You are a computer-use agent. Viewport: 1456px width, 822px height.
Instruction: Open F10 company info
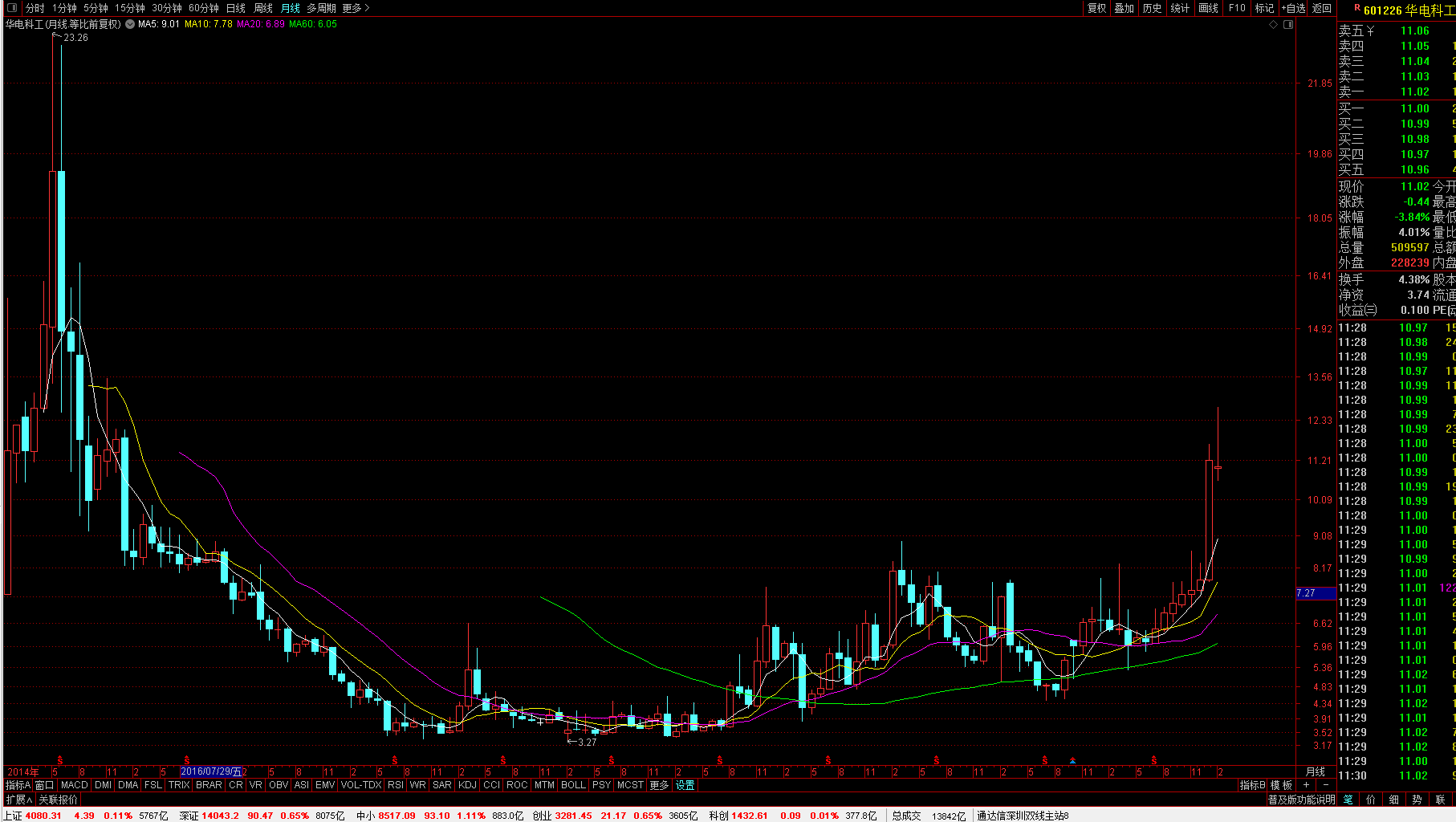point(1237,8)
